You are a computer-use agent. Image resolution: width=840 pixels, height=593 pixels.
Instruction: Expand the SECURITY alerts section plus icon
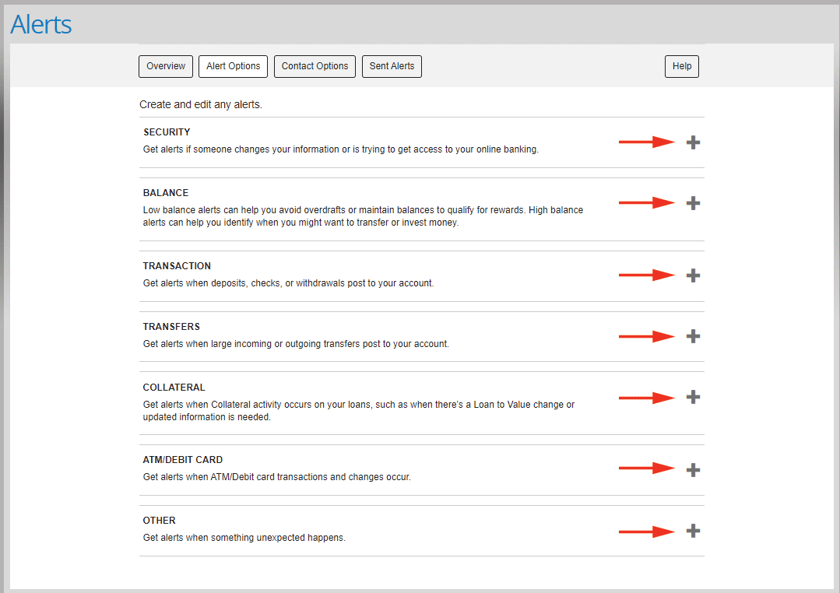coord(693,142)
